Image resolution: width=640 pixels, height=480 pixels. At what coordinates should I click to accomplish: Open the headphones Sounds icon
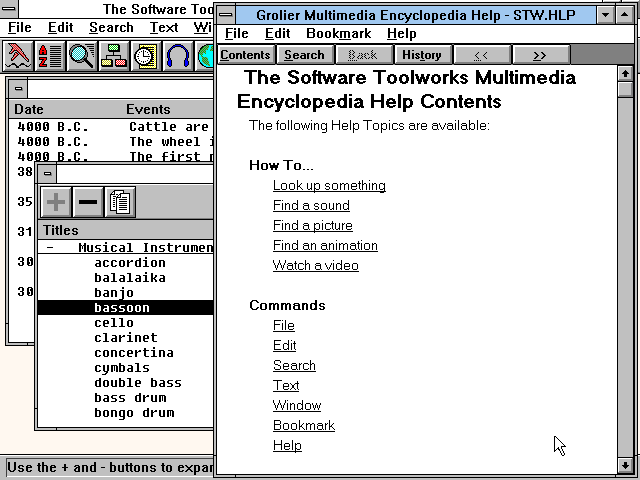coord(177,56)
